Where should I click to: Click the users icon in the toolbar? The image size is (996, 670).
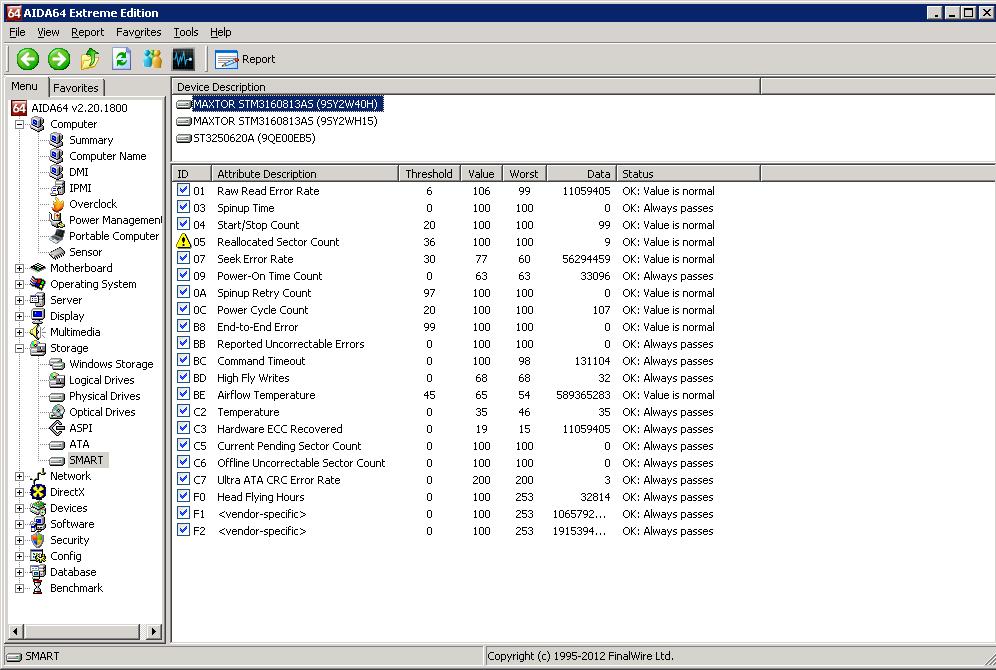(152, 59)
